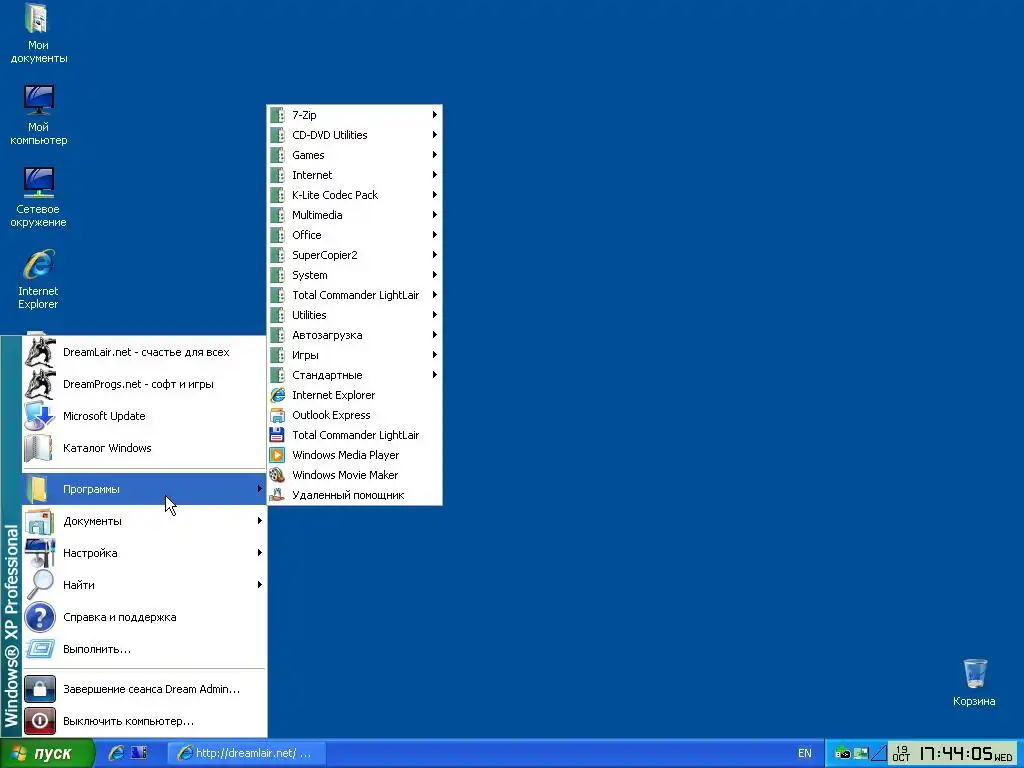Screen dimensions: 1024x768
Task: Click the DreamLair.net horse icon
Action: pos(39,352)
